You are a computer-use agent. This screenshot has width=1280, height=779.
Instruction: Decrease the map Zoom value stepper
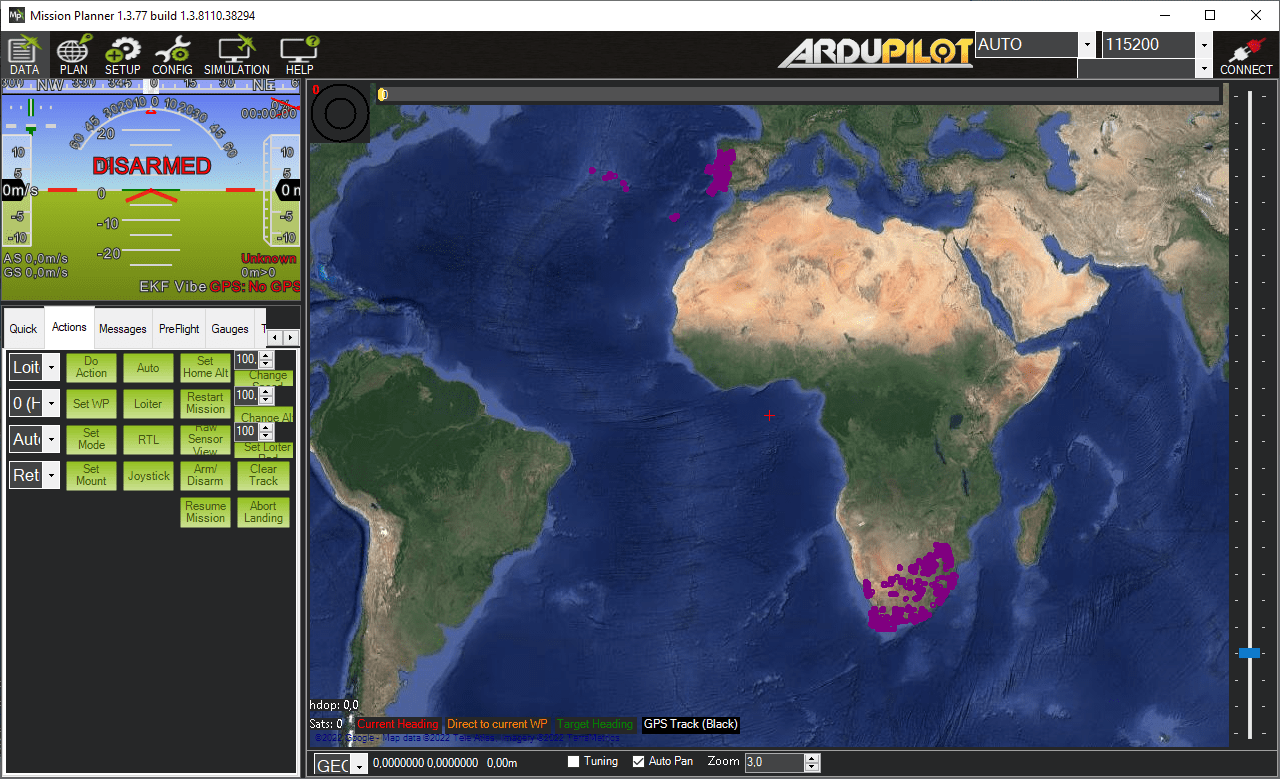click(812, 767)
